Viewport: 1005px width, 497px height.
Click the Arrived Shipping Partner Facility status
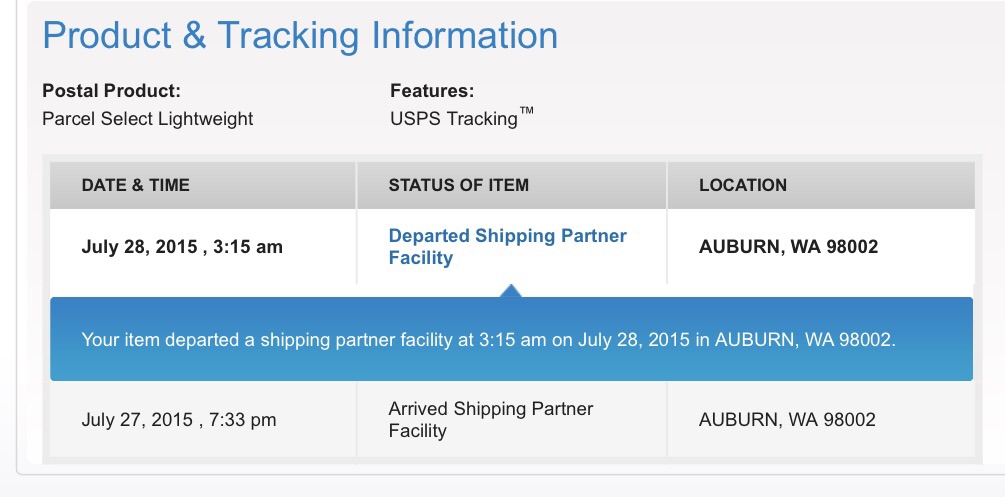click(x=490, y=420)
